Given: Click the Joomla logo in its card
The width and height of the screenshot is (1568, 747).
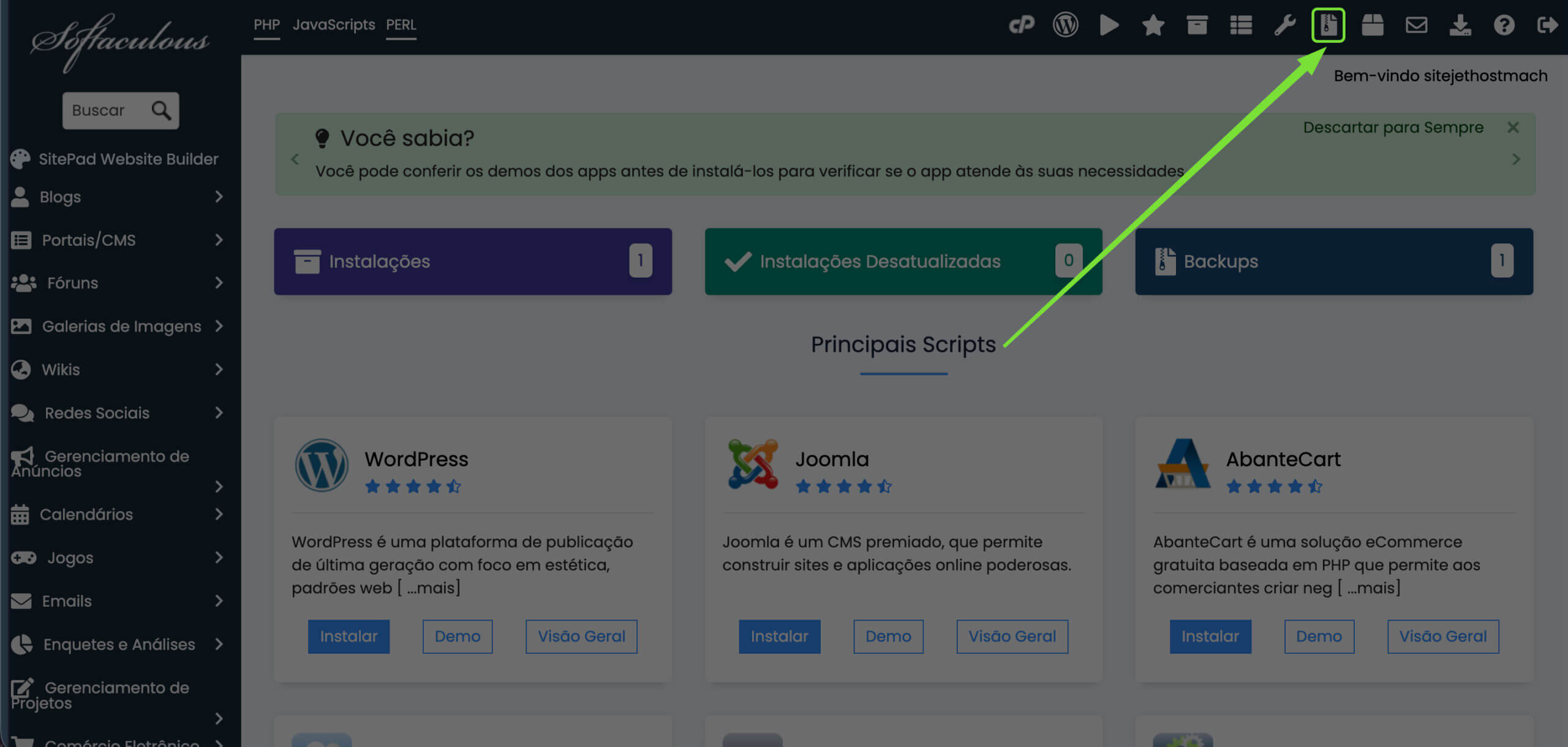Looking at the screenshot, I should (753, 464).
